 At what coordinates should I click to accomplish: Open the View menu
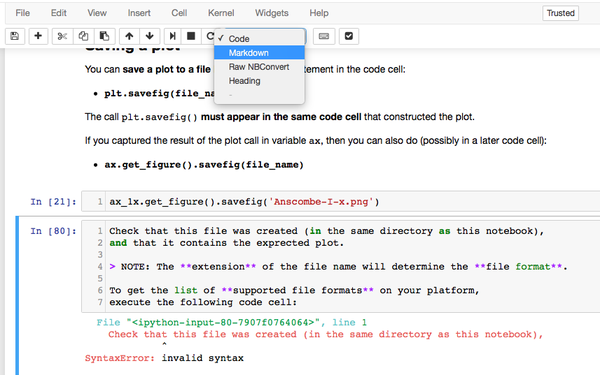pos(97,13)
